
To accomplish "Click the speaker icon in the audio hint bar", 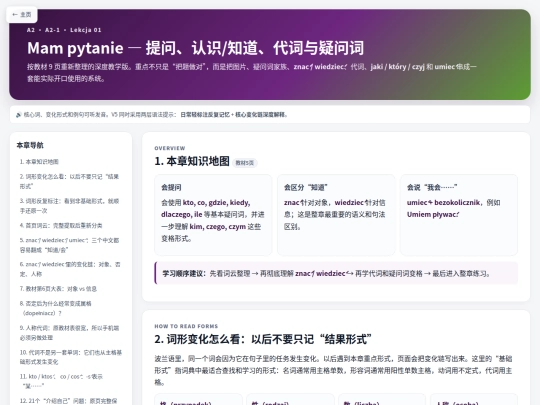I will [x=19, y=115].
